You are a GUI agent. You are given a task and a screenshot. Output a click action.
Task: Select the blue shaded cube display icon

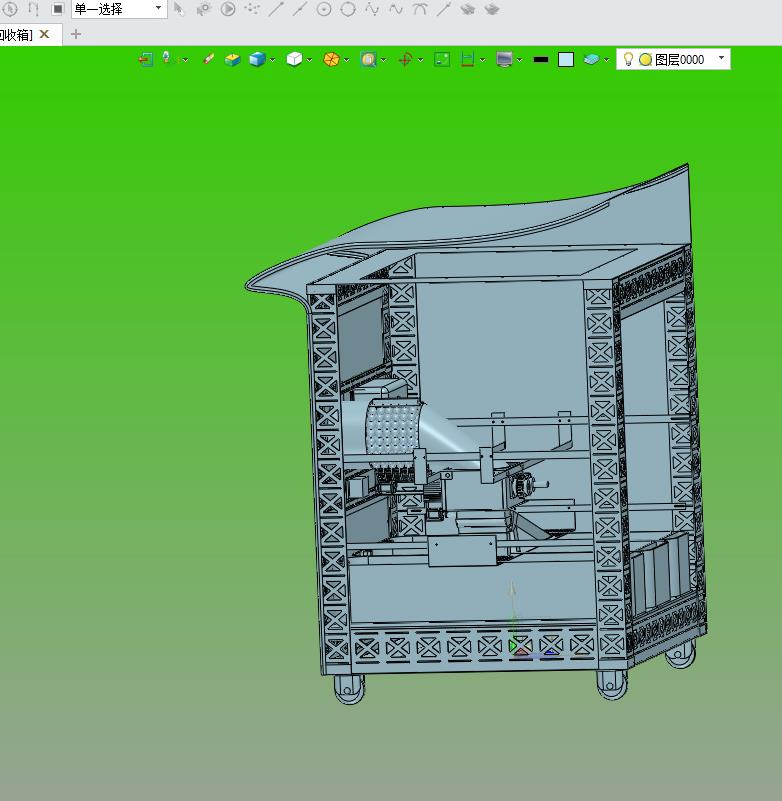pos(257,59)
